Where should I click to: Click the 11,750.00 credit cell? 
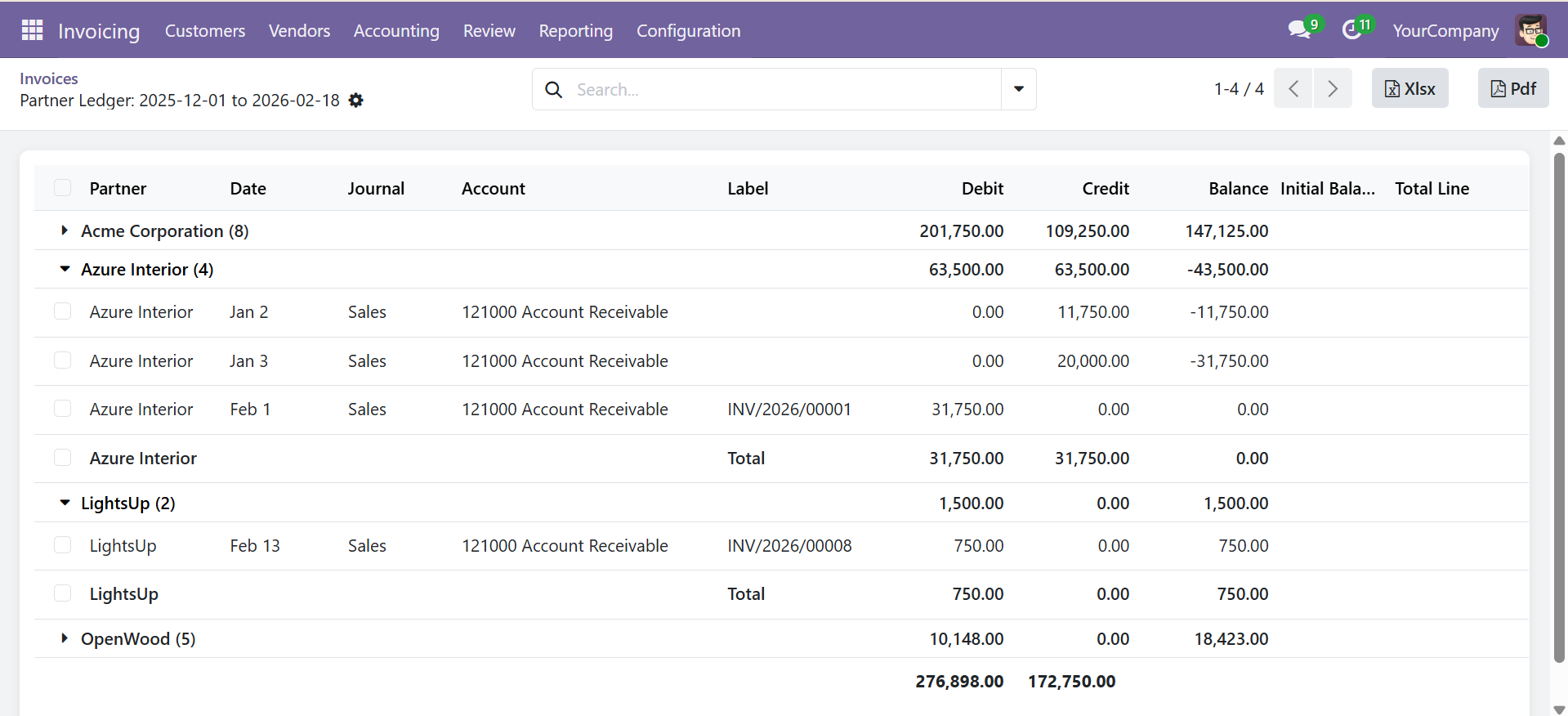pyautogui.click(x=1093, y=311)
